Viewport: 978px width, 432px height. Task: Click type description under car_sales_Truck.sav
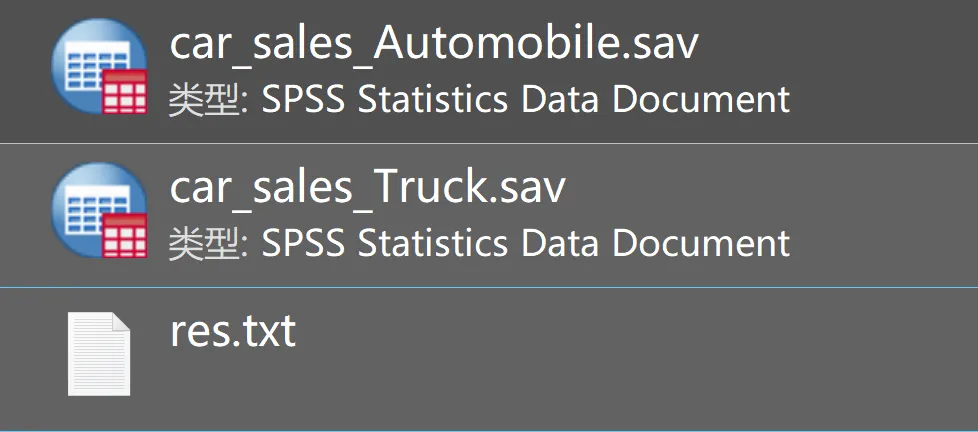478,242
